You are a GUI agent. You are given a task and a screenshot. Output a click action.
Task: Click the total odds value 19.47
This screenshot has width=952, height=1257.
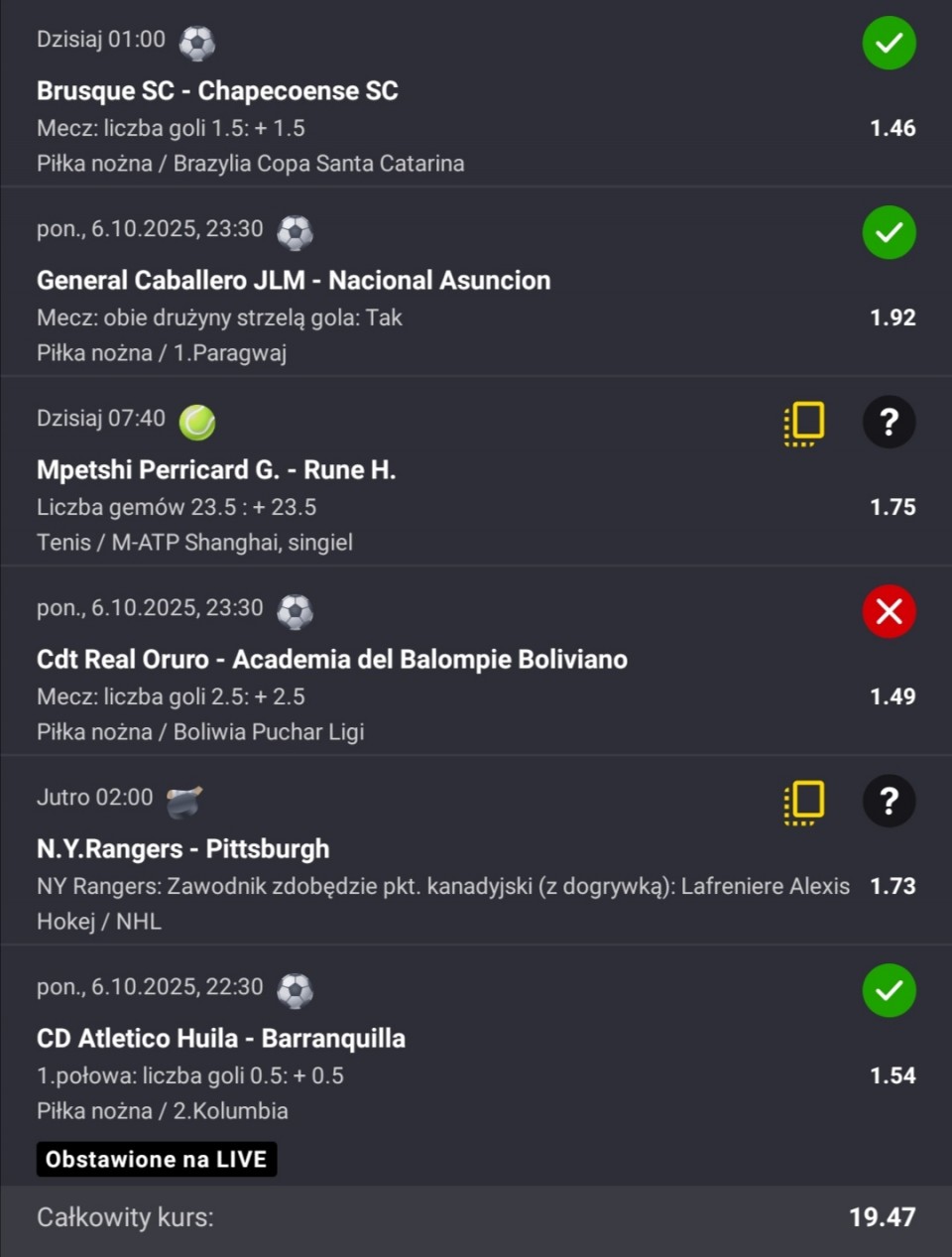pyautogui.click(x=882, y=1217)
